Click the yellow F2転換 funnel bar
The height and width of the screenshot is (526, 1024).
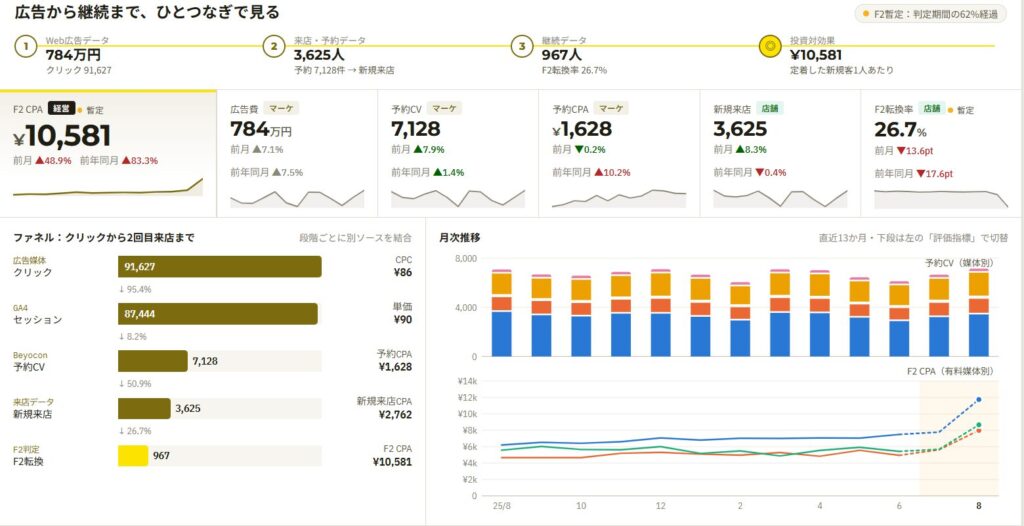tap(133, 455)
